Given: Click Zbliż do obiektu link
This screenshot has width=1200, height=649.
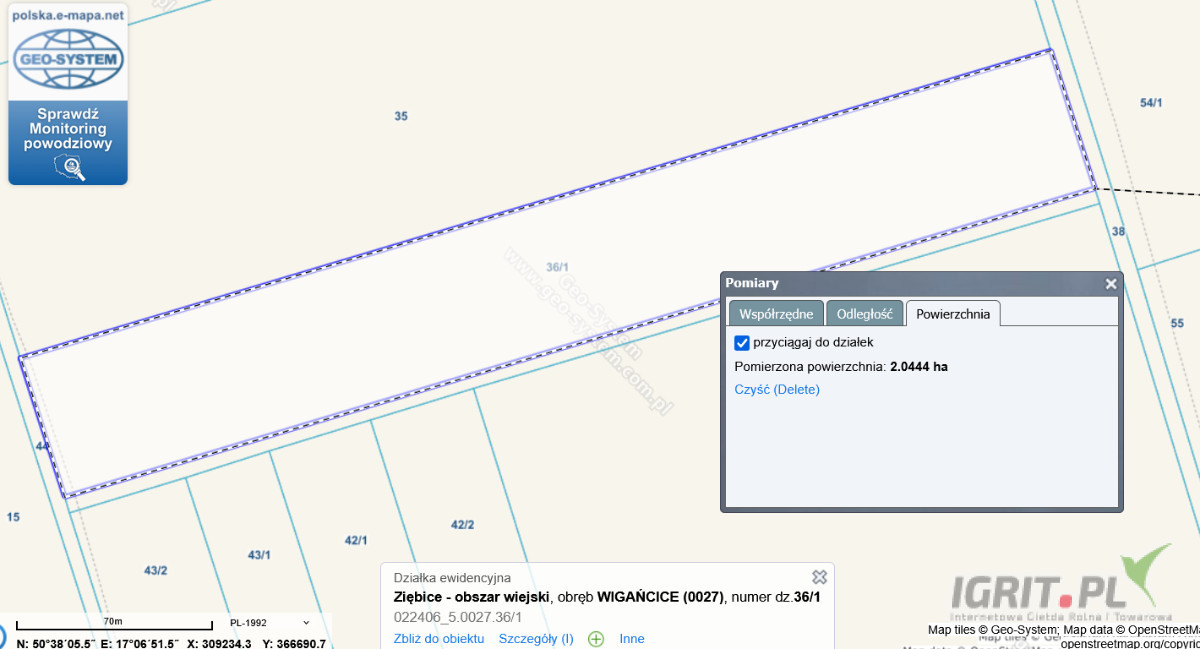Looking at the screenshot, I should (439, 638).
